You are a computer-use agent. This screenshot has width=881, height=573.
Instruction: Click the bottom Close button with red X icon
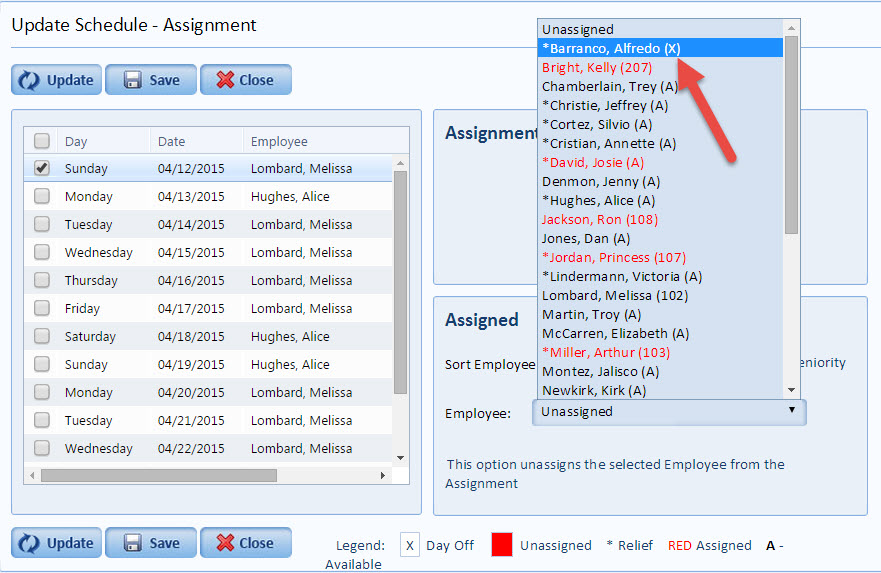[245, 543]
